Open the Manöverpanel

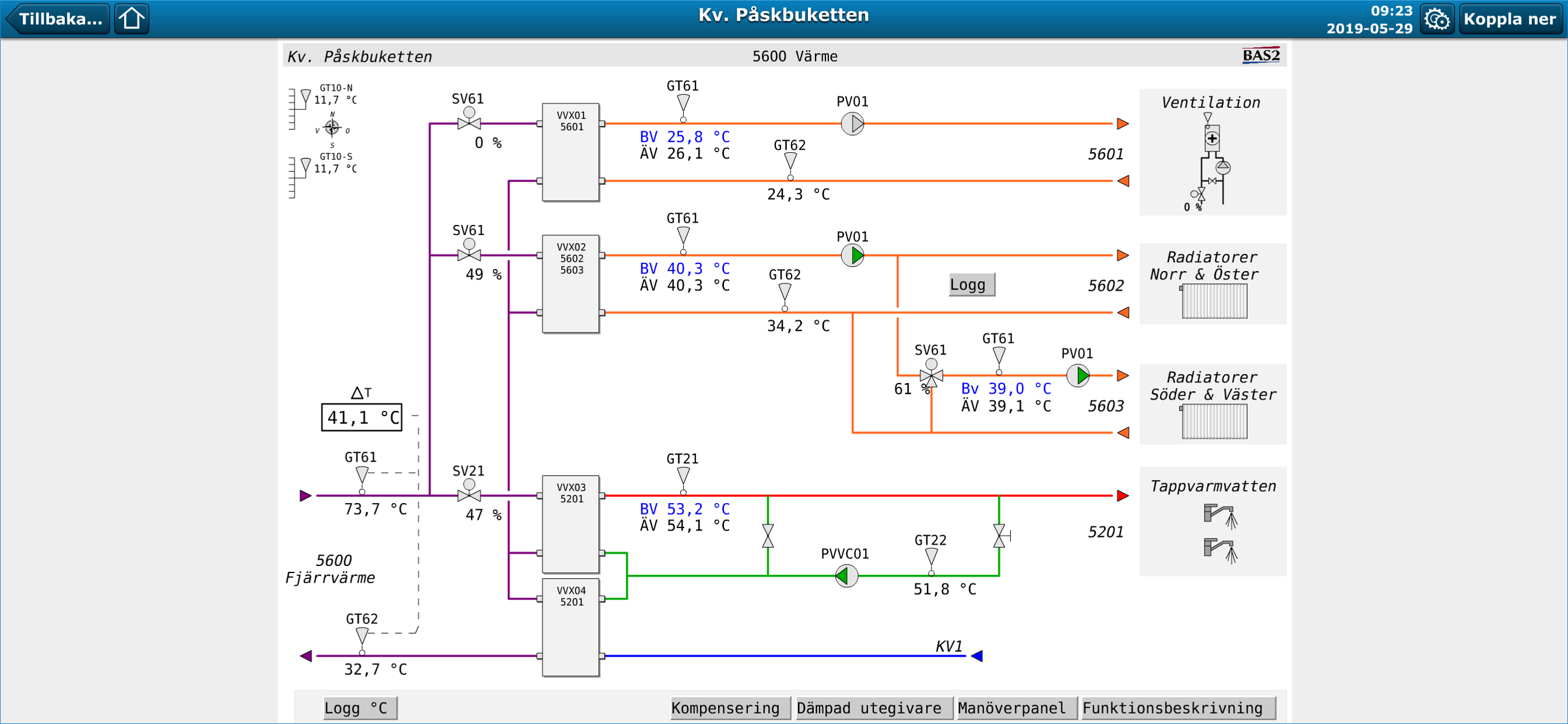(1017, 708)
